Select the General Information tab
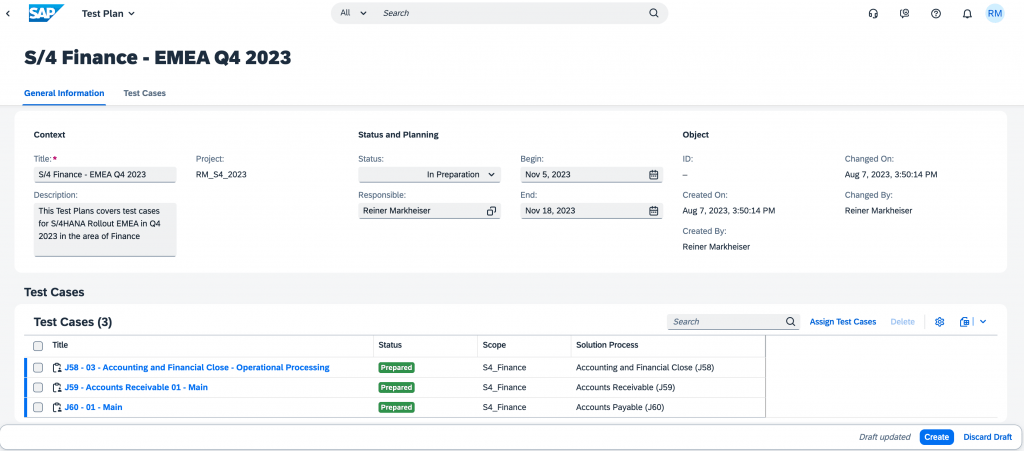The width and height of the screenshot is (1024, 451). coord(64,93)
